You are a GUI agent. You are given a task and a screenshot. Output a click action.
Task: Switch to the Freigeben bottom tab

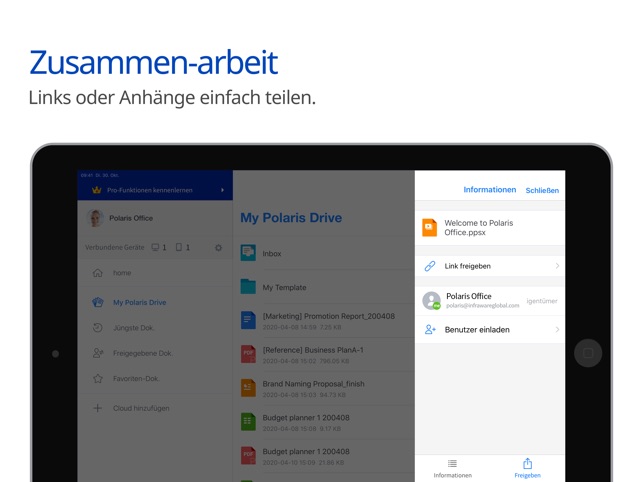tap(527, 468)
